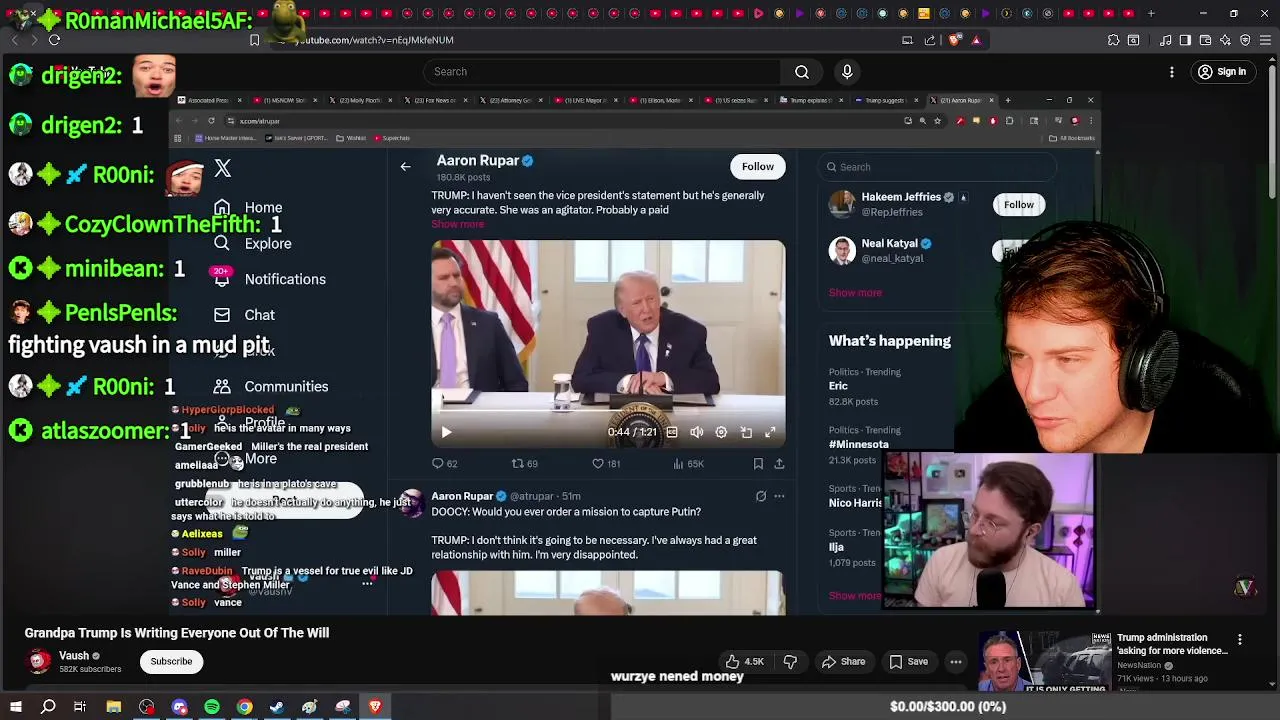Open the Superchats bookmark in inner Chrome
1280x720 pixels.
[390, 138]
